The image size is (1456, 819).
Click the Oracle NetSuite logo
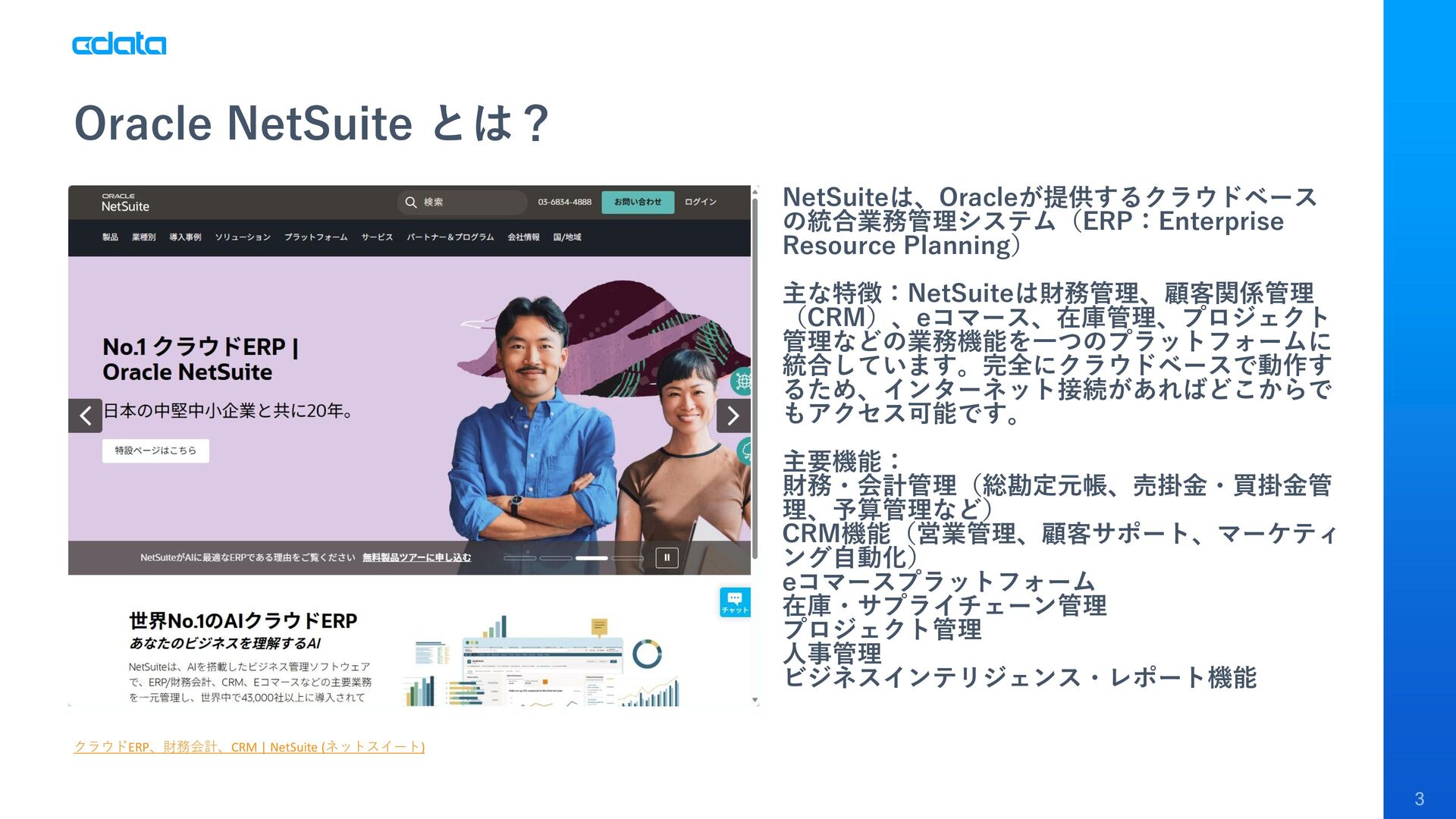coord(125,202)
